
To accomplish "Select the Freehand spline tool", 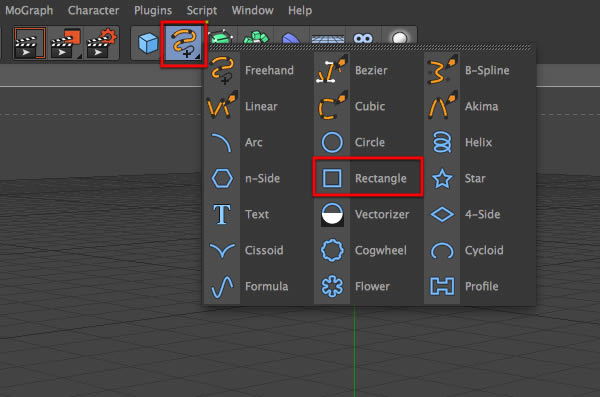I will pyautogui.click(x=258, y=70).
